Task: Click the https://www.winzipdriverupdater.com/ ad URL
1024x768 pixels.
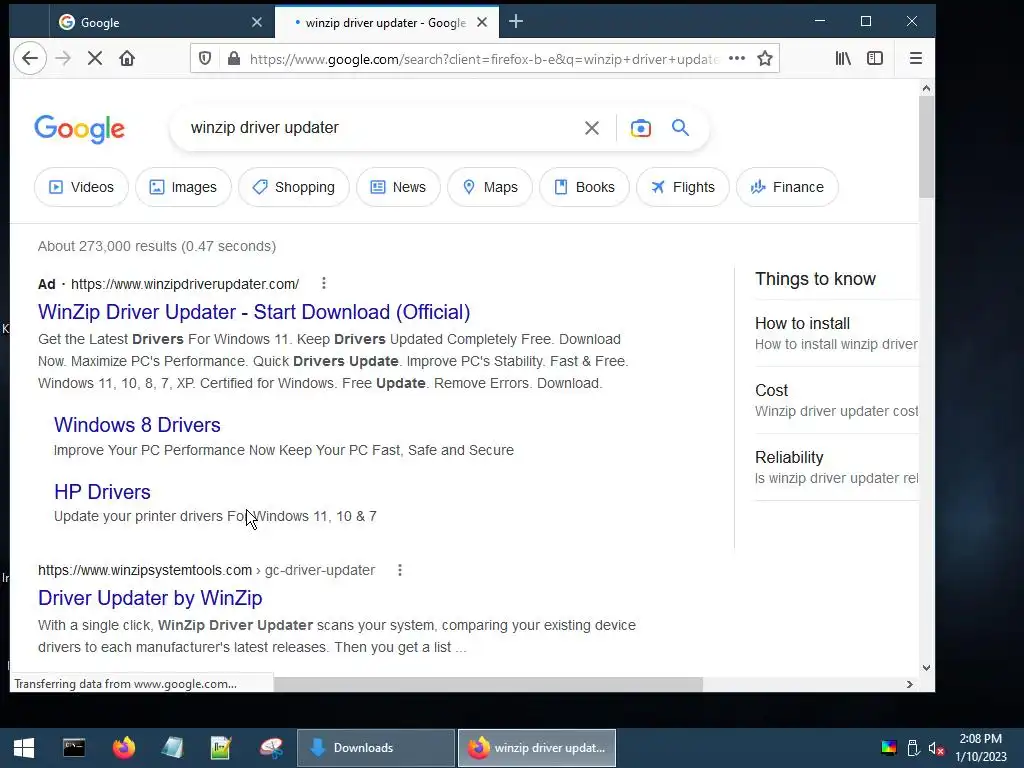Action: coord(185,284)
